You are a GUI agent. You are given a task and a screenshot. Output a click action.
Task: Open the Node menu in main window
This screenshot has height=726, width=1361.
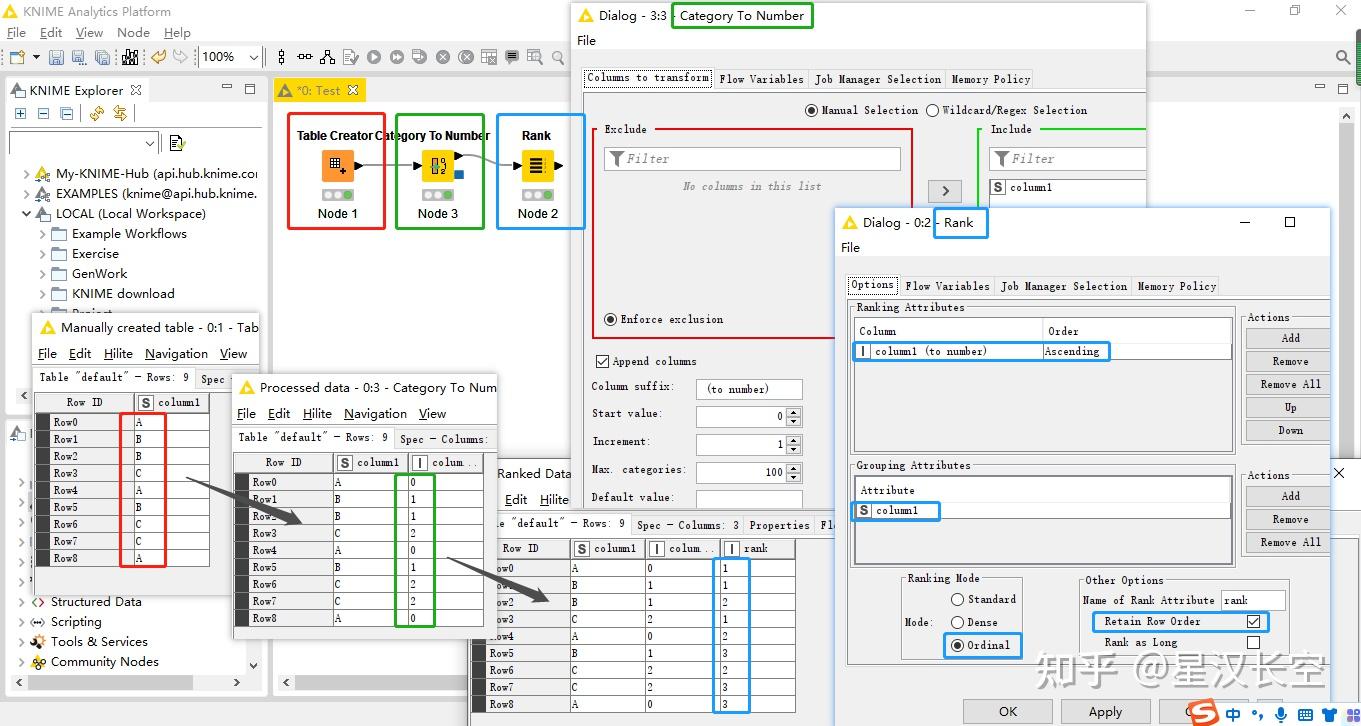pos(133,33)
